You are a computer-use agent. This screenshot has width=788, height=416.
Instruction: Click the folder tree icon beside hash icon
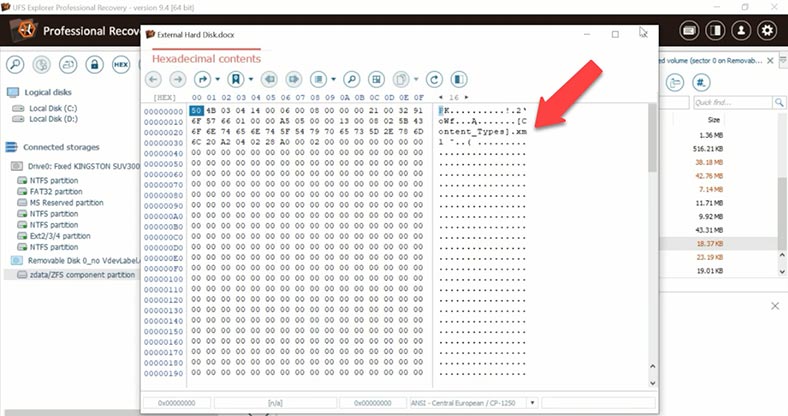pos(675,82)
